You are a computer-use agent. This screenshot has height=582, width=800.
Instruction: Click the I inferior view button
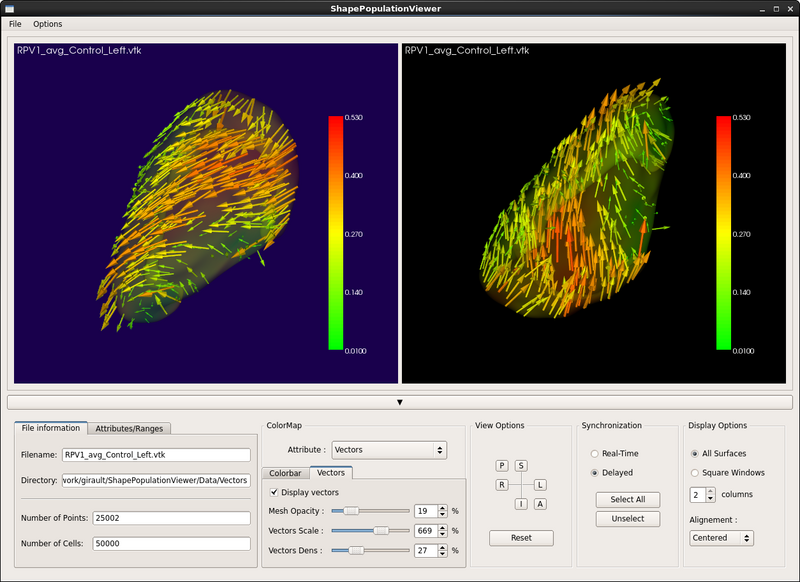tap(522, 503)
